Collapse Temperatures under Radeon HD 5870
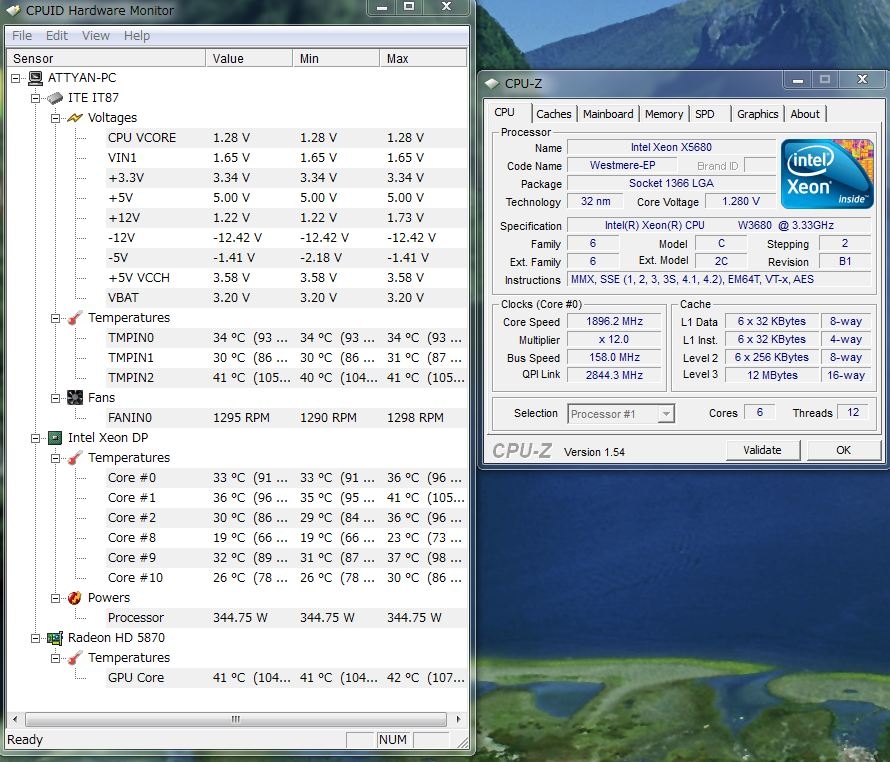The height and width of the screenshot is (762, 890). tap(55, 659)
